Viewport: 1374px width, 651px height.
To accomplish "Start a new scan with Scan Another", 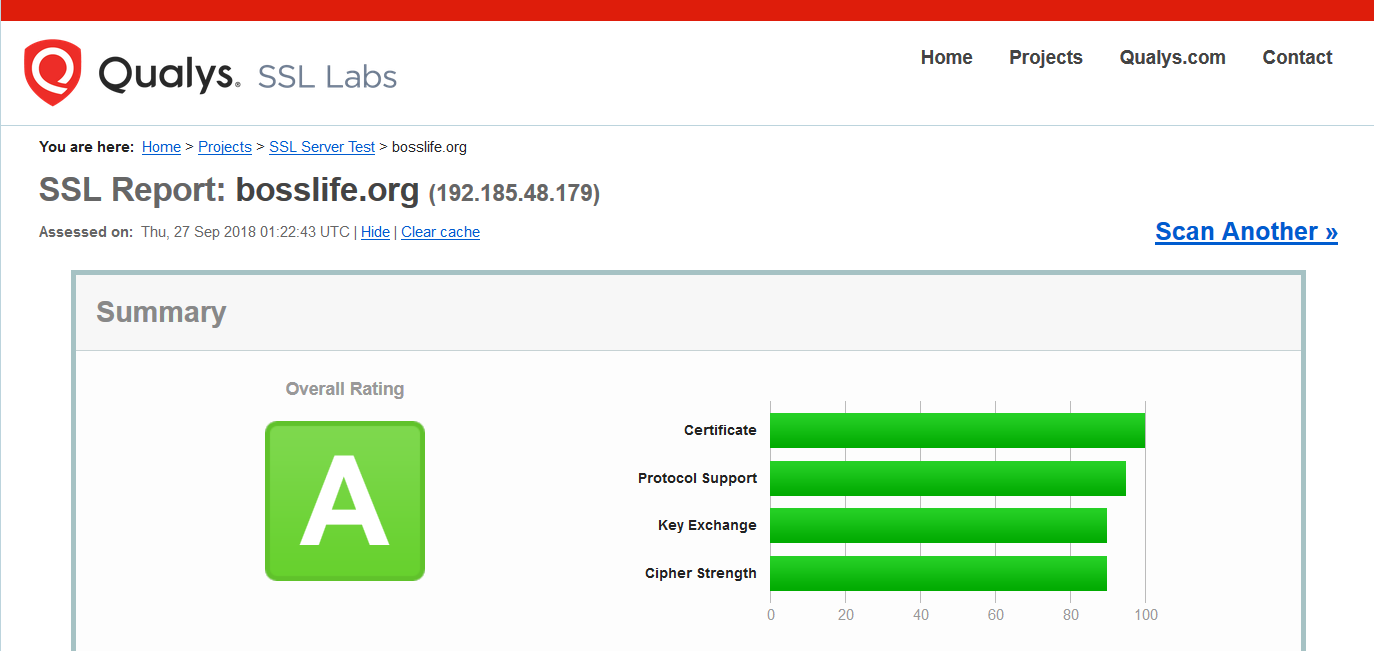I will (1246, 232).
